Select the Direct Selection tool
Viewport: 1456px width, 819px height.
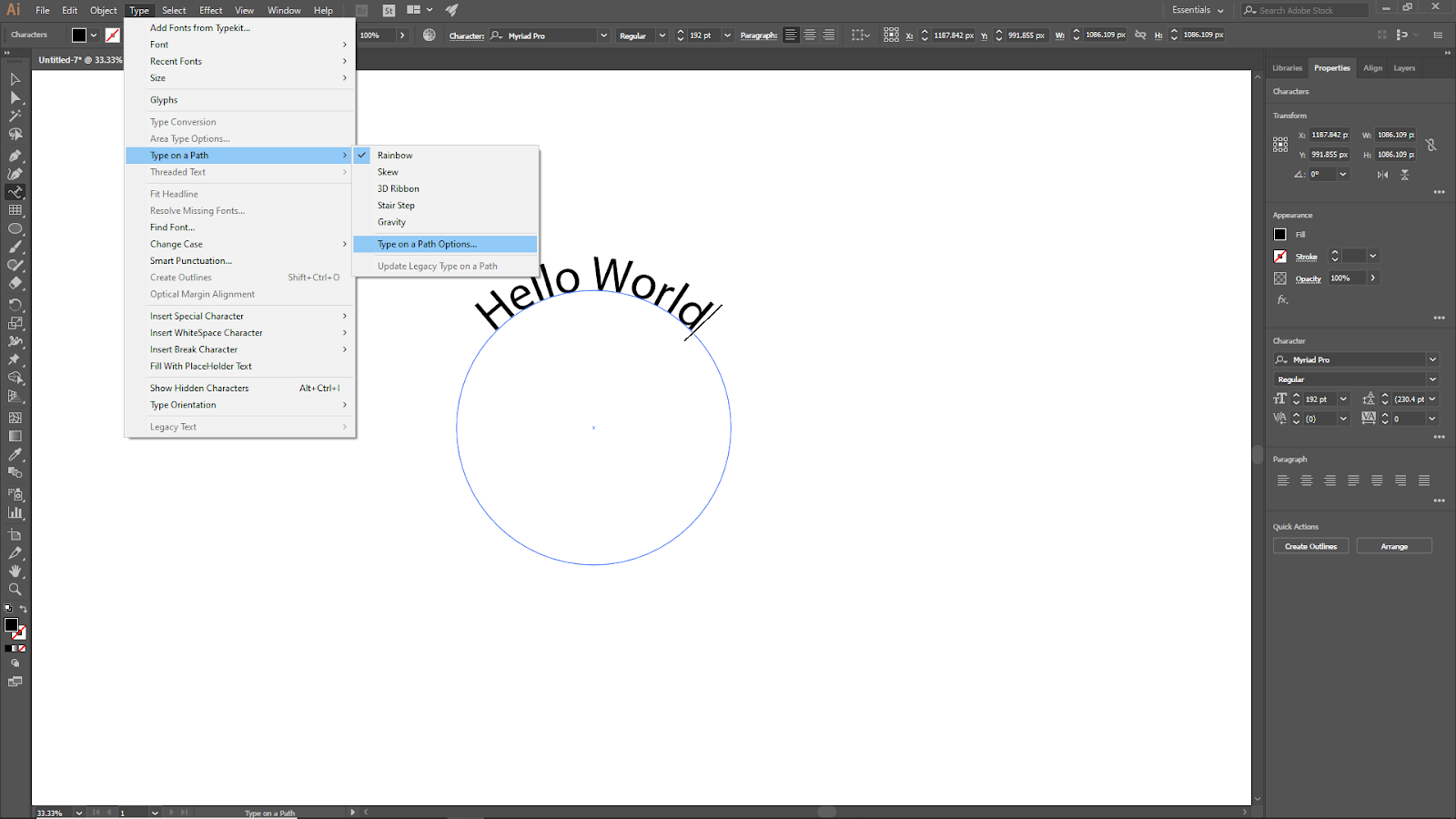click(x=15, y=97)
